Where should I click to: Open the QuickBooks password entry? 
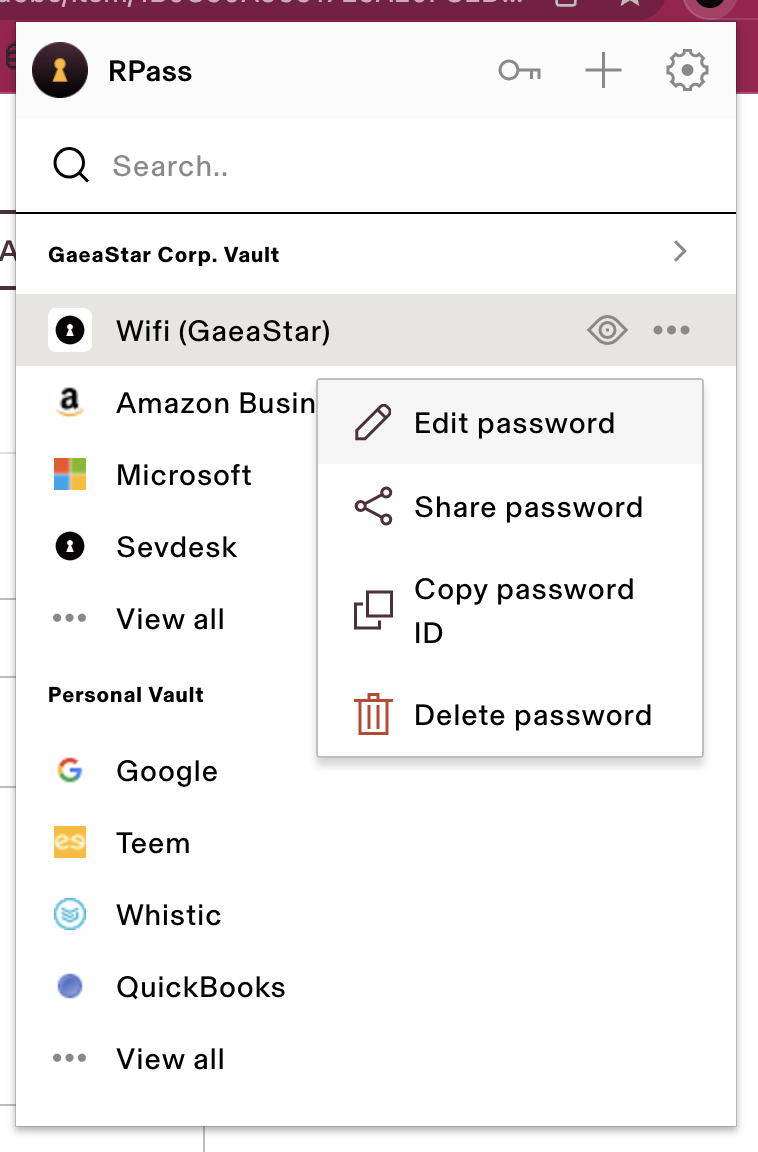pyautogui.click(x=200, y=987)
